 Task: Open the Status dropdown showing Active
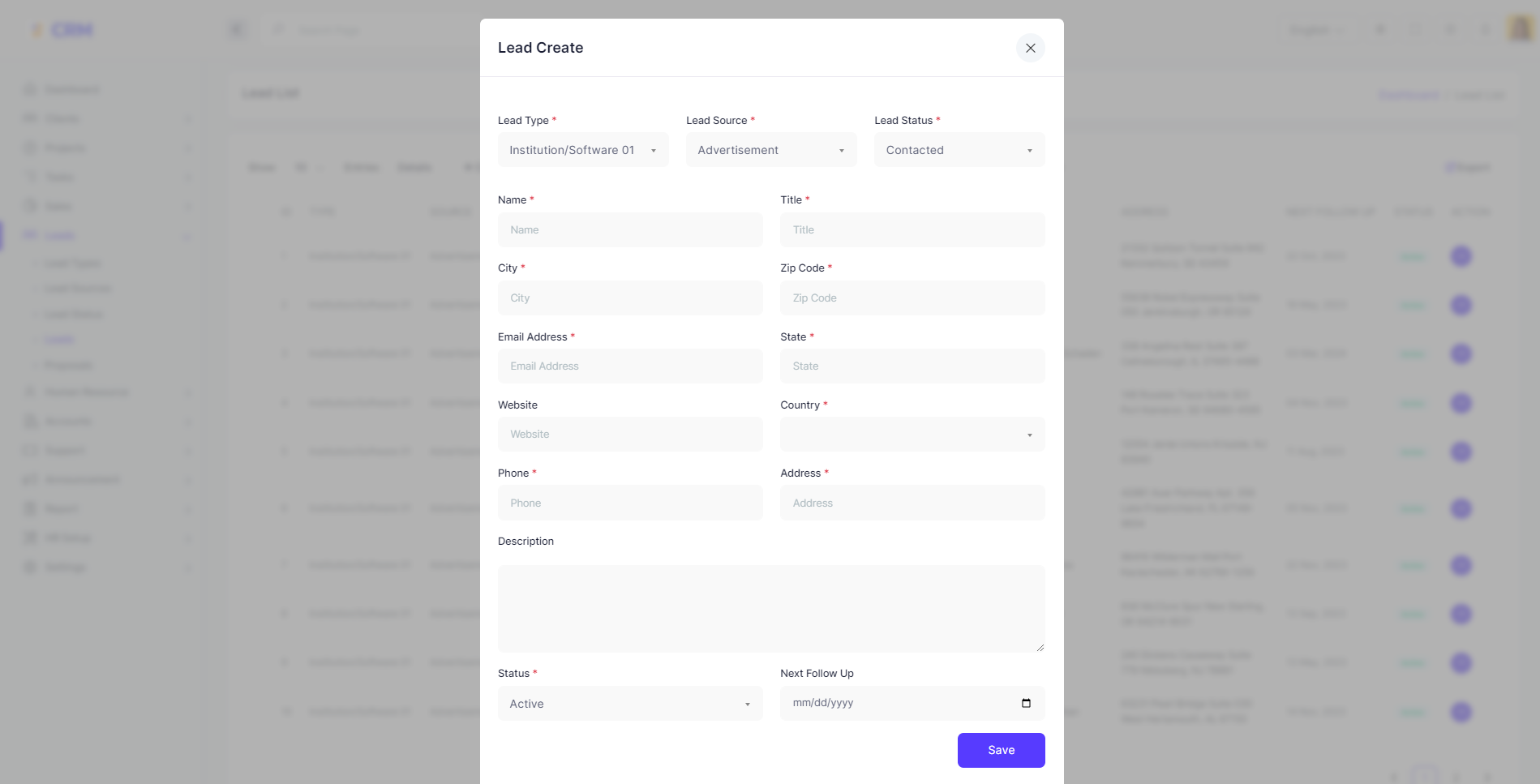629,703
